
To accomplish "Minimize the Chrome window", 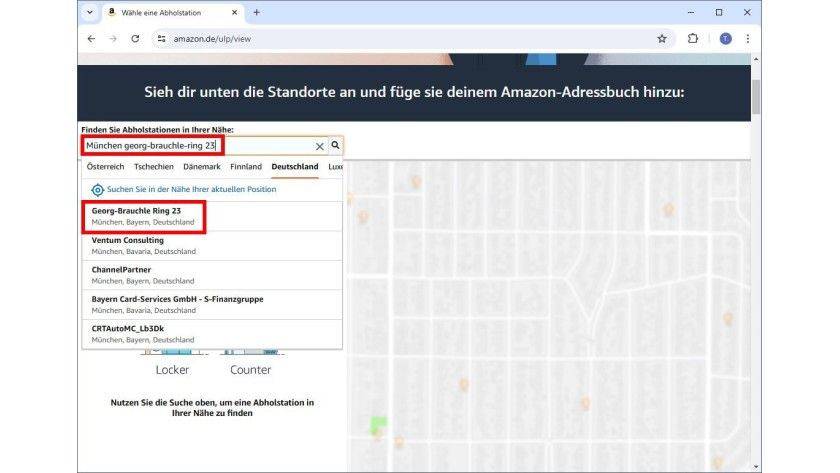I will click(691, 12).
